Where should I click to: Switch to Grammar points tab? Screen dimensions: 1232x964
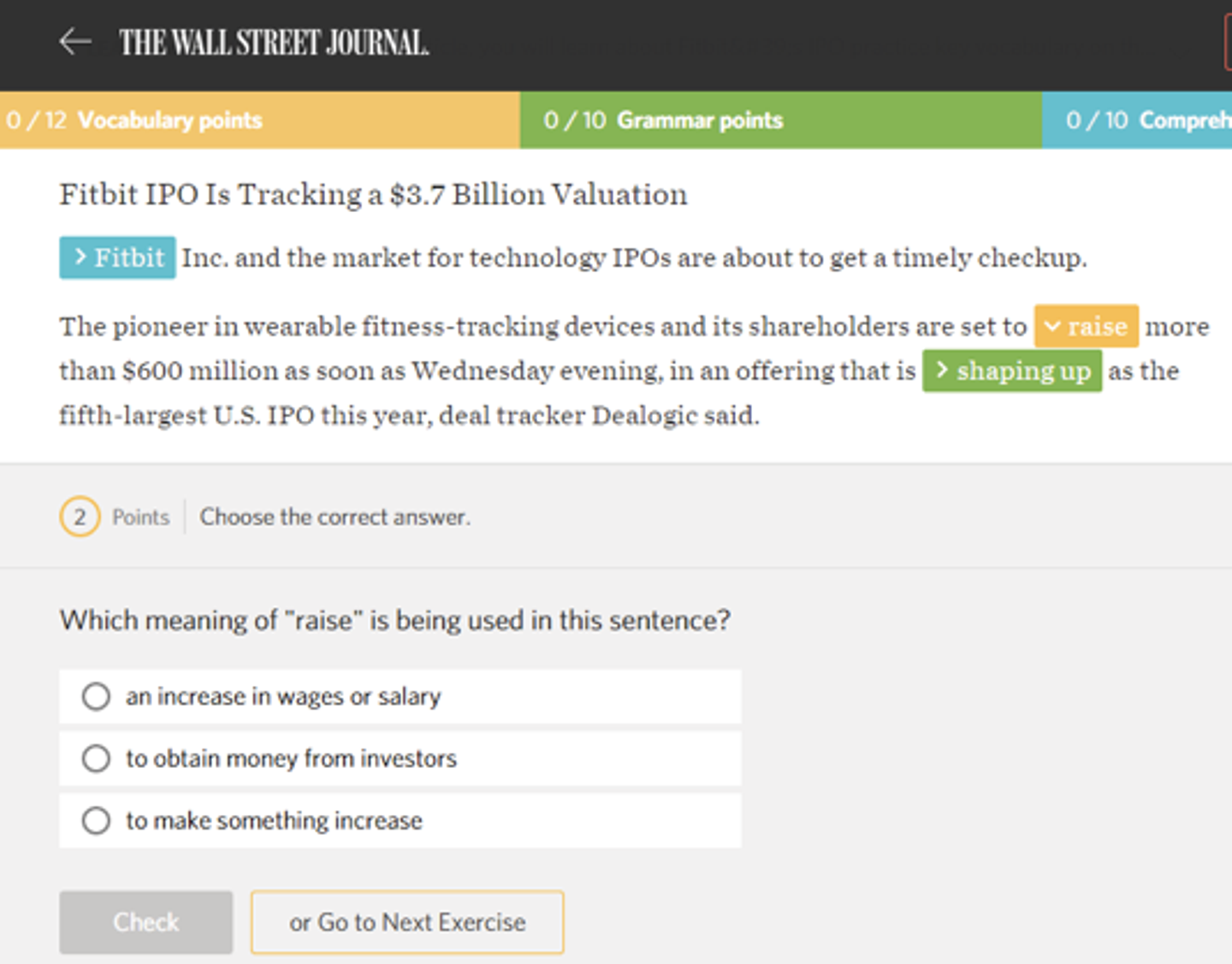click(x=779, y=120)
